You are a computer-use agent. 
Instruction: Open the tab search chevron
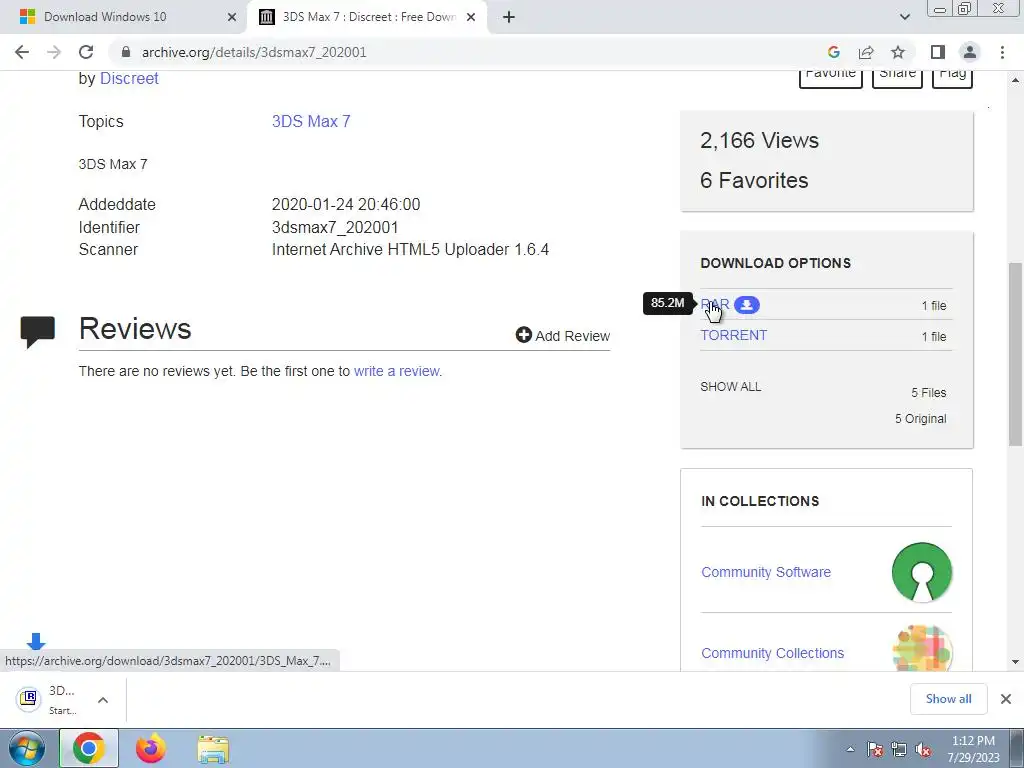(x=904, y=17)
